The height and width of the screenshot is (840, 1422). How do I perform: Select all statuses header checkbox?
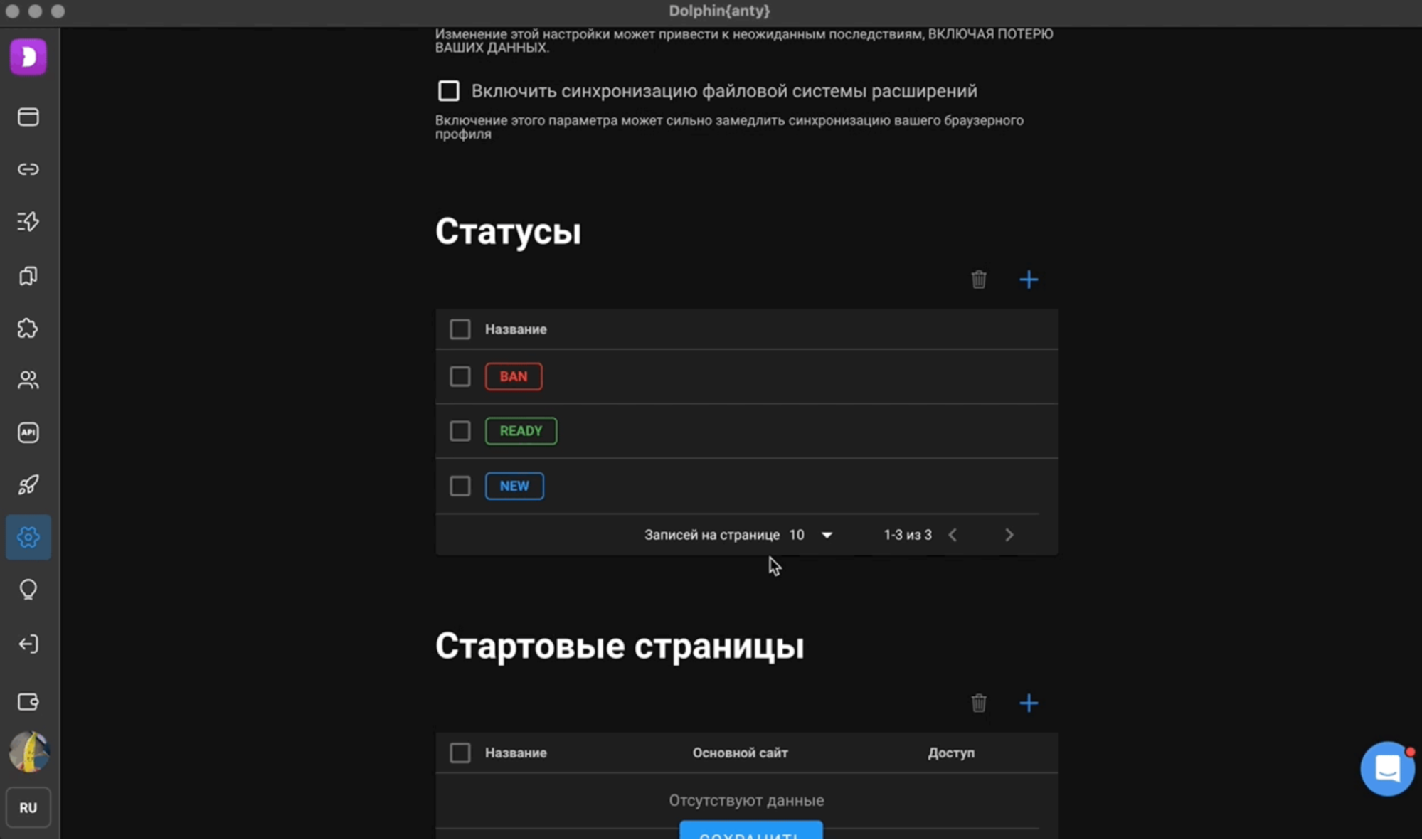(x=460, y=329)
